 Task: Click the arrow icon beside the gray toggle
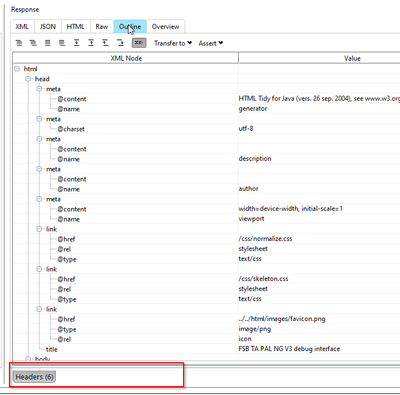tap(120, 43)
